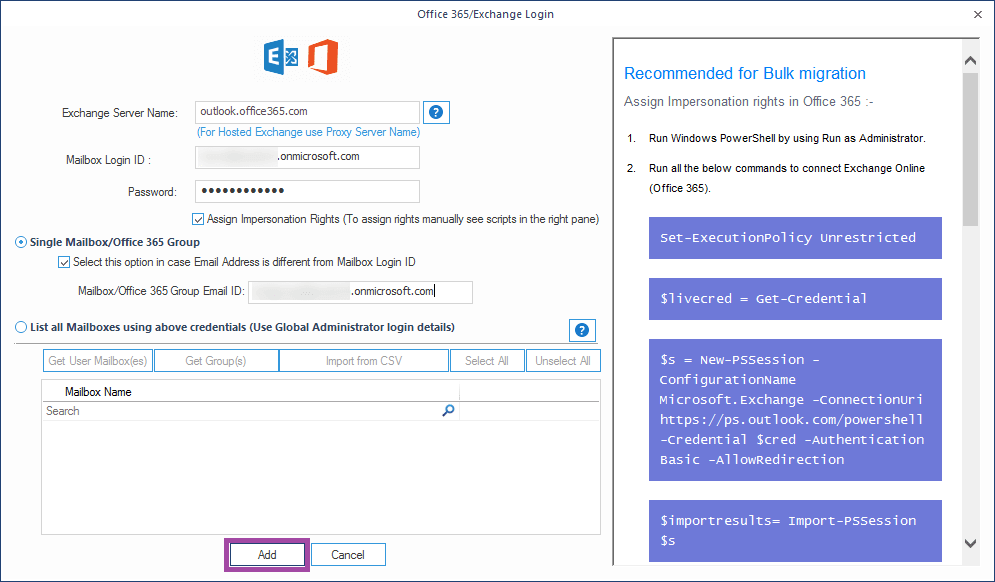Click the Mailbox Login ID field
The width and height of the screenshot is (995, 582).
(307, 157)
